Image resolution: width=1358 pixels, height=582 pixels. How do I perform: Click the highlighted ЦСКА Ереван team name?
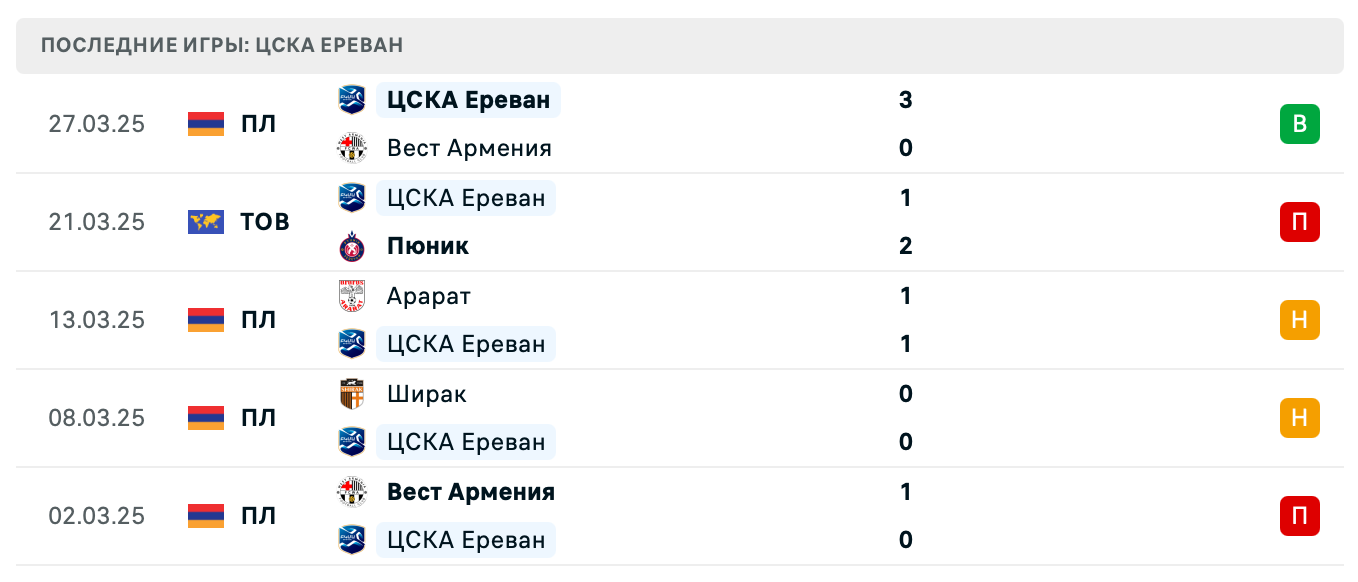click(468, 100)
